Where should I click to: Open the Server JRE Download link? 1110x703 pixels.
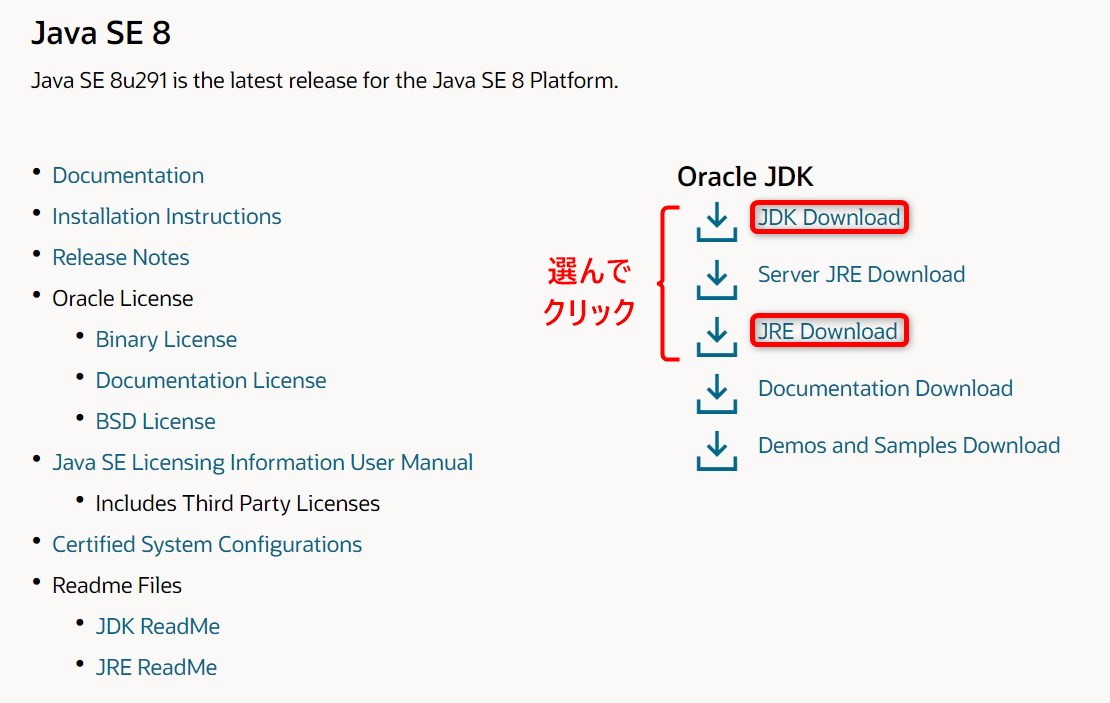[x=861, y=273]
